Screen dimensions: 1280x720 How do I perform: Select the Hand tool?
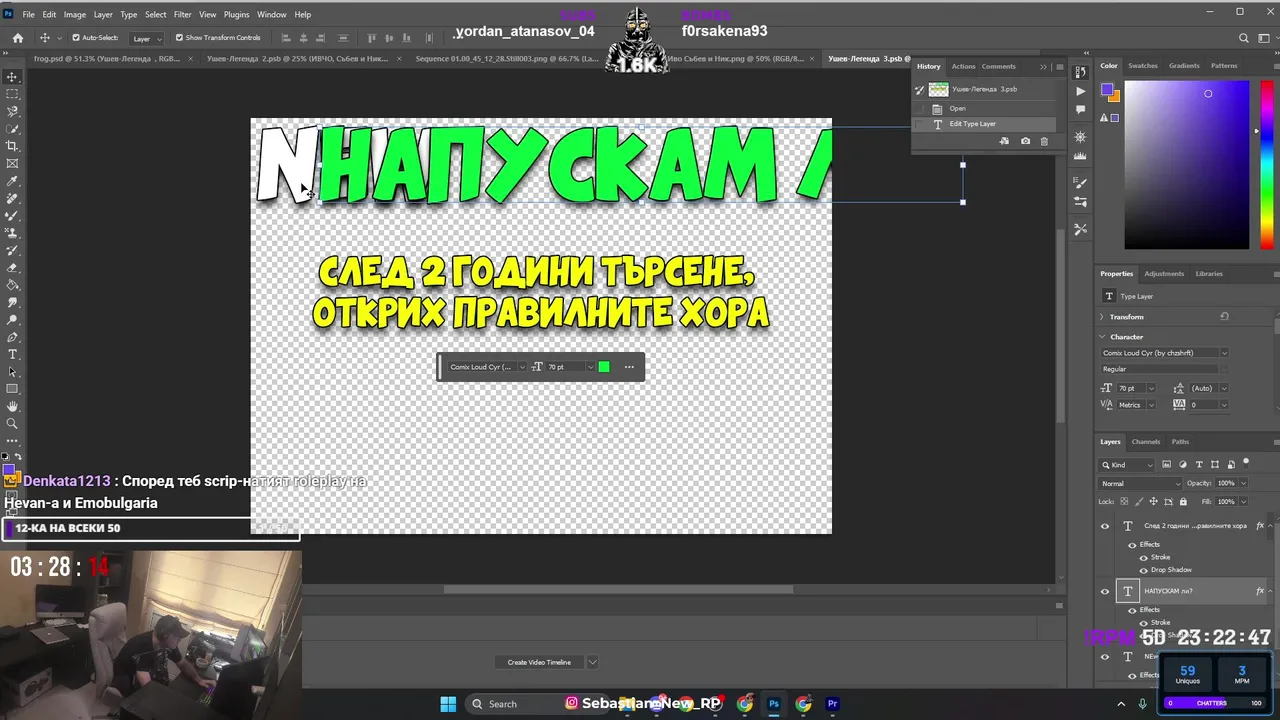click(12, 406)
